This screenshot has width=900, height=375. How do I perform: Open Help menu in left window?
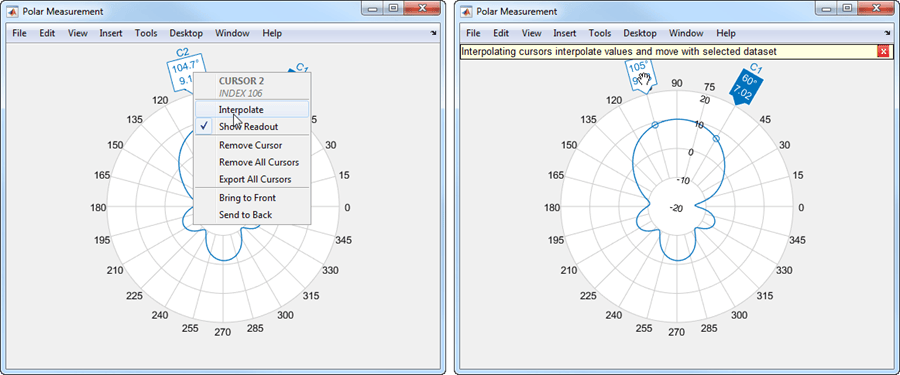(x=272, y=33)
